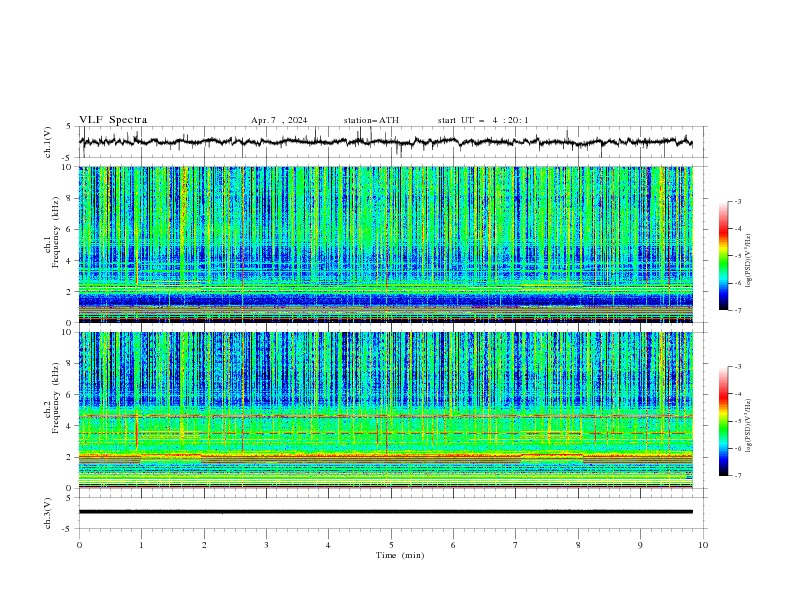The width and height of the screenshot is (792, 612).
Task: Click inside the ch.1 spectrogram panel
Action: 386,244
